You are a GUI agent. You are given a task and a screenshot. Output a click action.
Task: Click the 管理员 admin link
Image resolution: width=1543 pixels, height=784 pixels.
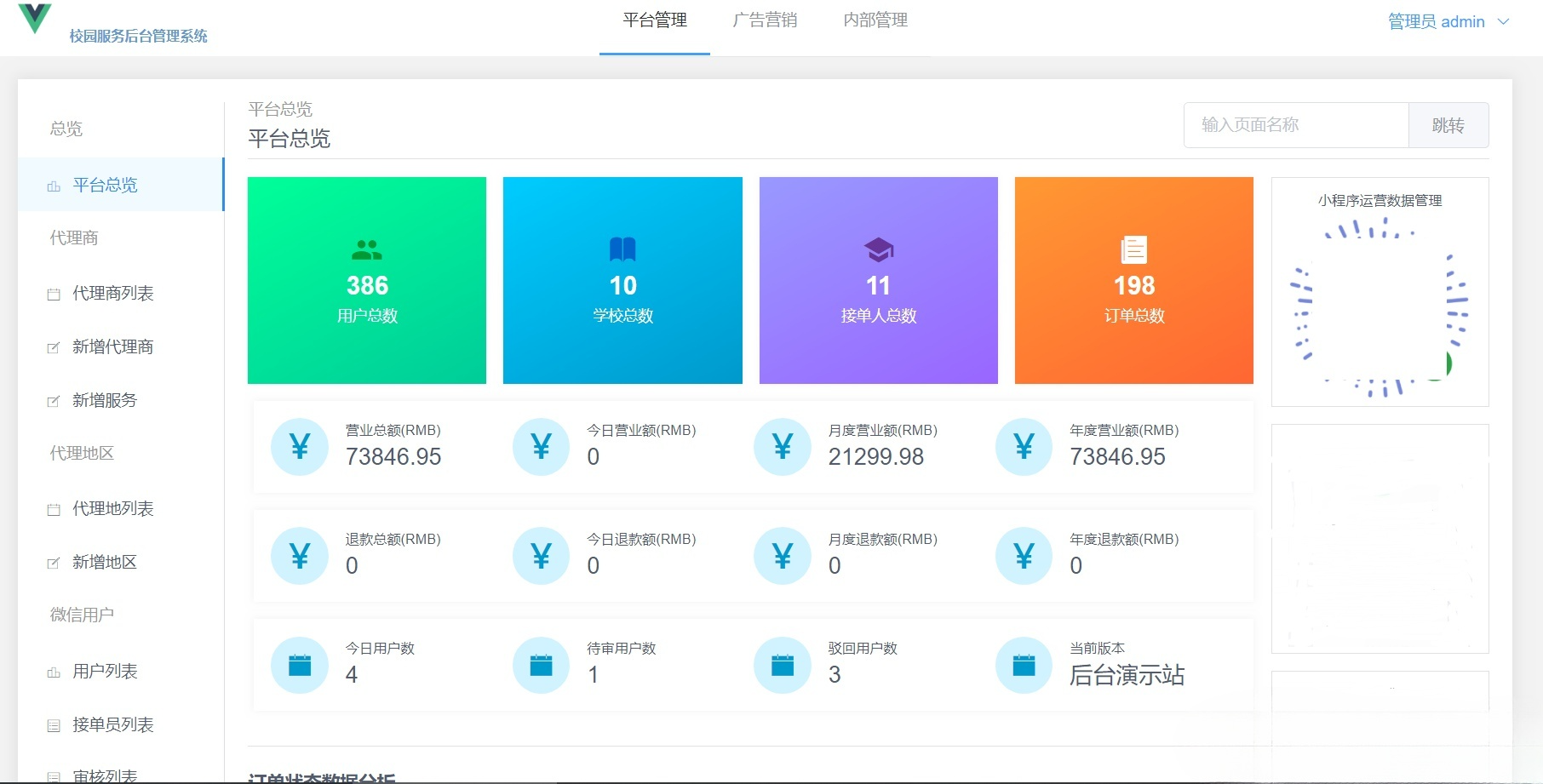coord(1436,21)
